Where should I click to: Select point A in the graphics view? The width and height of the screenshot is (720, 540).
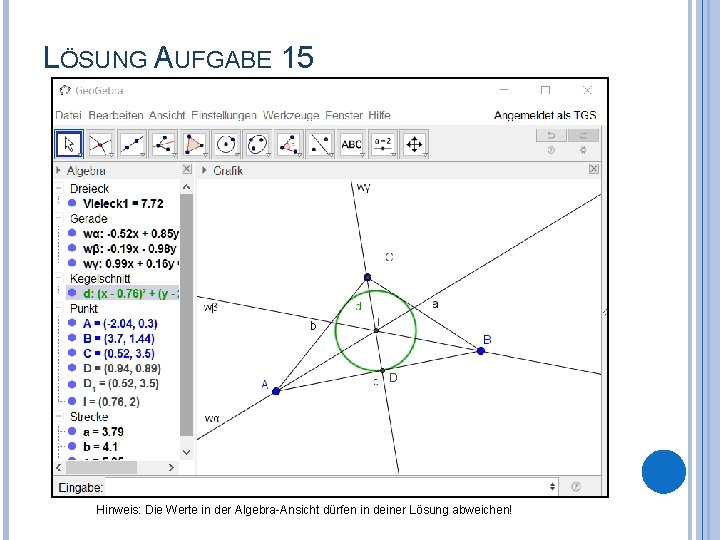(x=276, y=391)
